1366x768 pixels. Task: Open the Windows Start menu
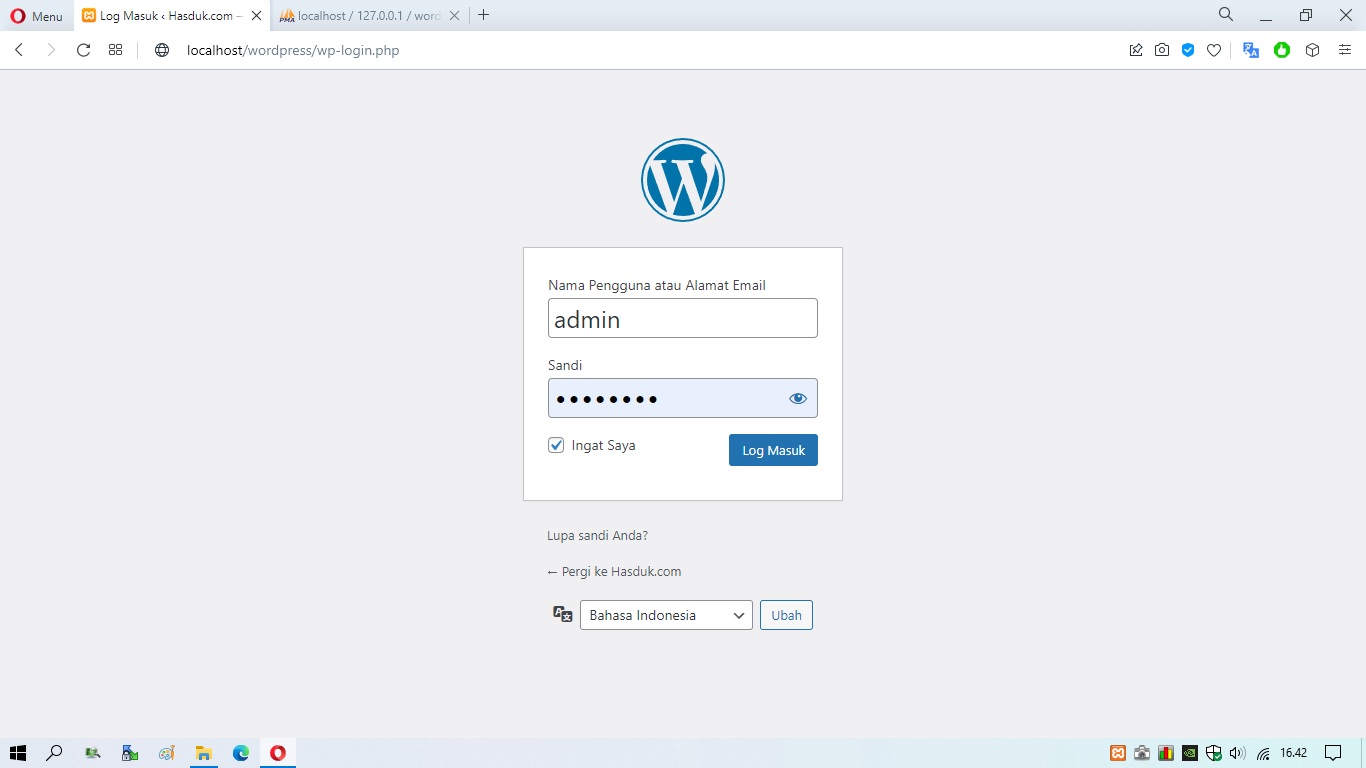(x=17, y=753)
